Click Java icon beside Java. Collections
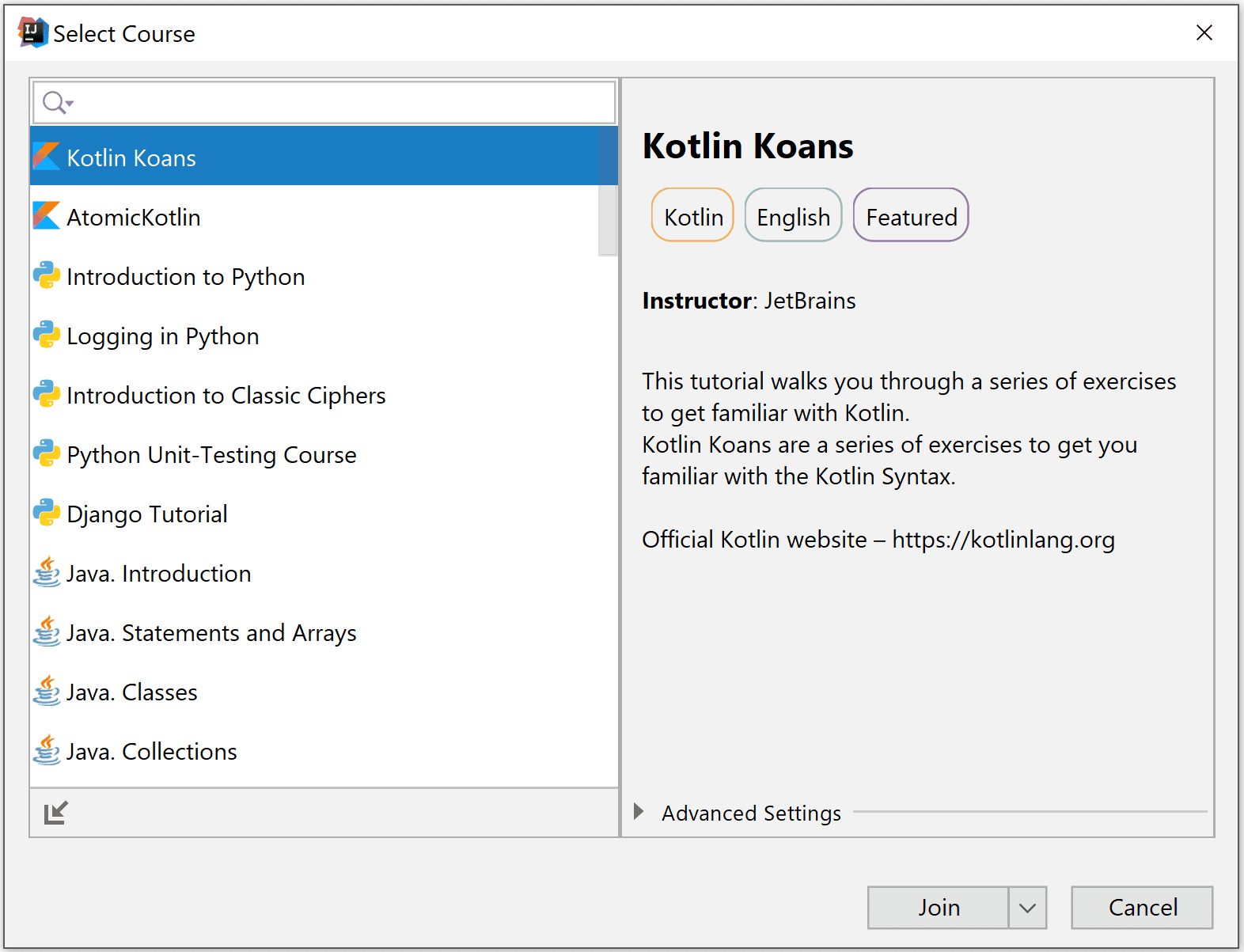Image resolution: width=1244 pixels, height=952 pixels. (x=47, y=750)
